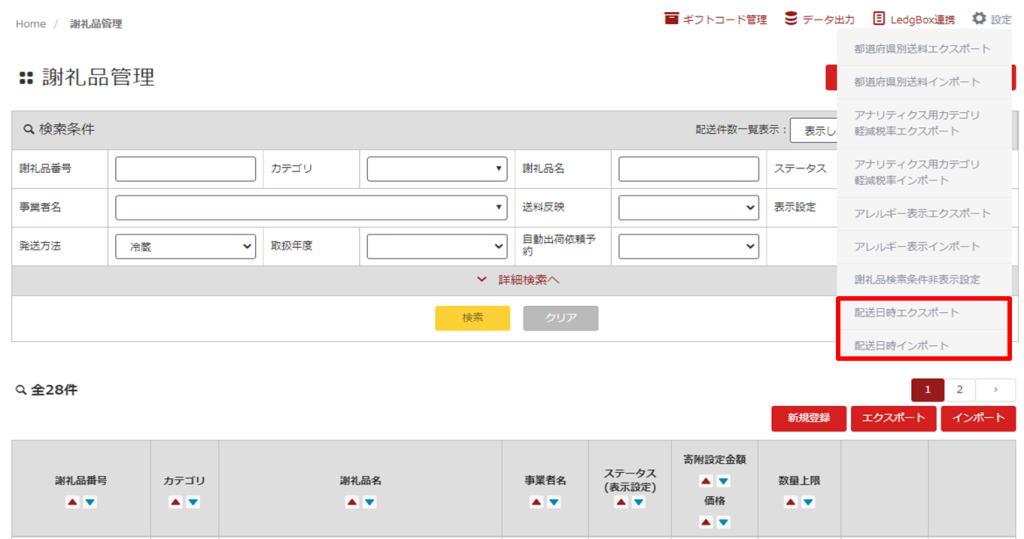Click the 謝礼品番号 text input field
The width and height of the screenshot is (1024, 539).
click(x=185, y=169)
